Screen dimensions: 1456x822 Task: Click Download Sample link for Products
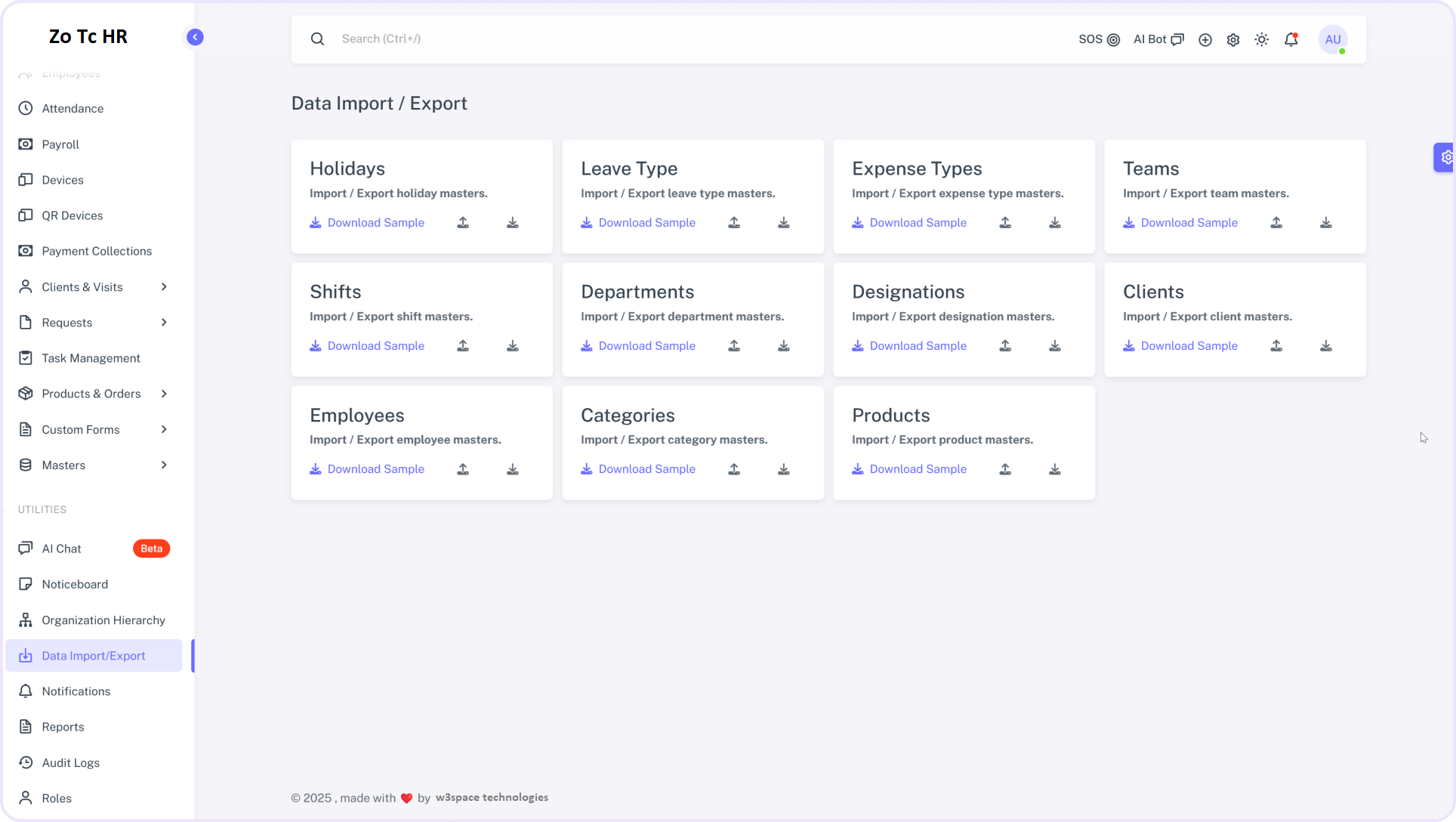pyautogui.click(x=909, y=469)
